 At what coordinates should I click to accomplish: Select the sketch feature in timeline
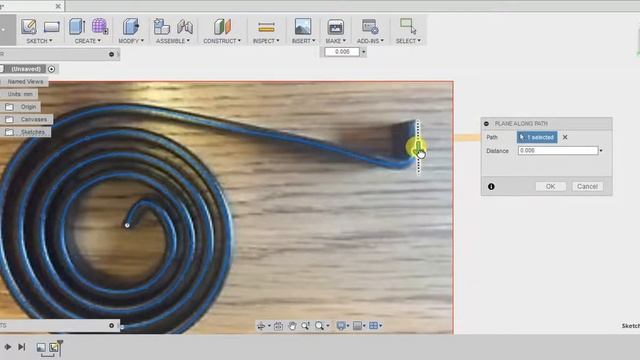(53, 347)
